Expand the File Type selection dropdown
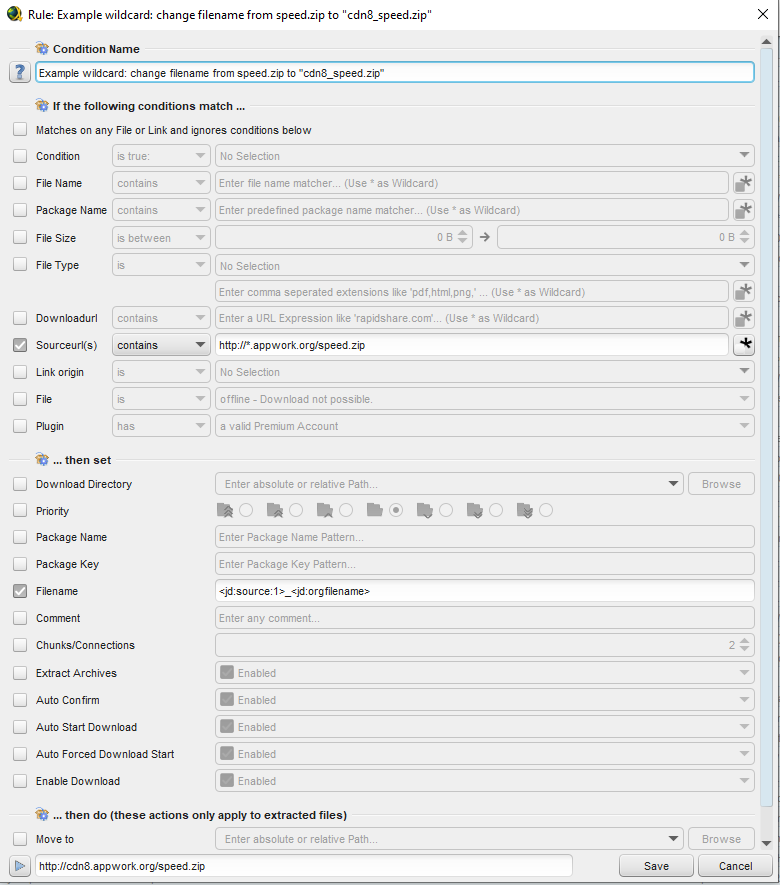Viewport: 780px width, 885px height. click(x=484, y=266)
